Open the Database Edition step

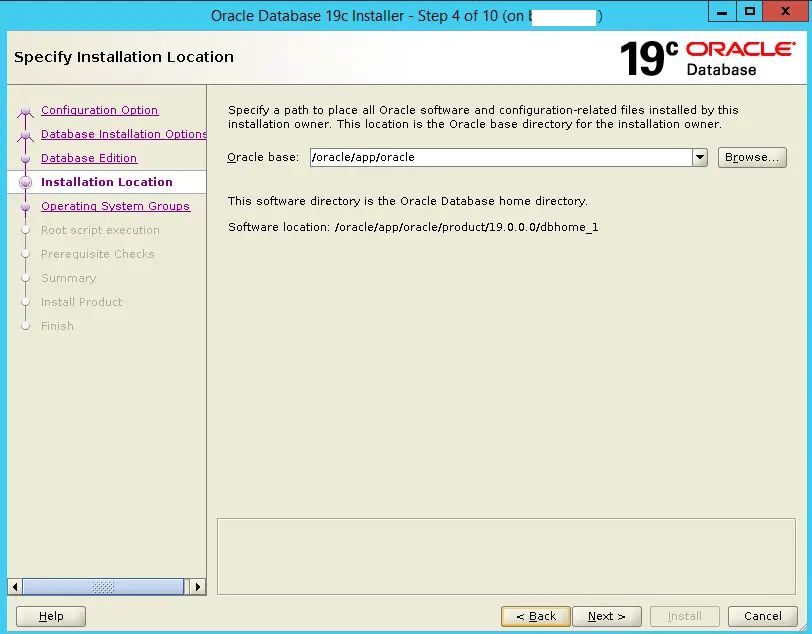click(89, 158)
